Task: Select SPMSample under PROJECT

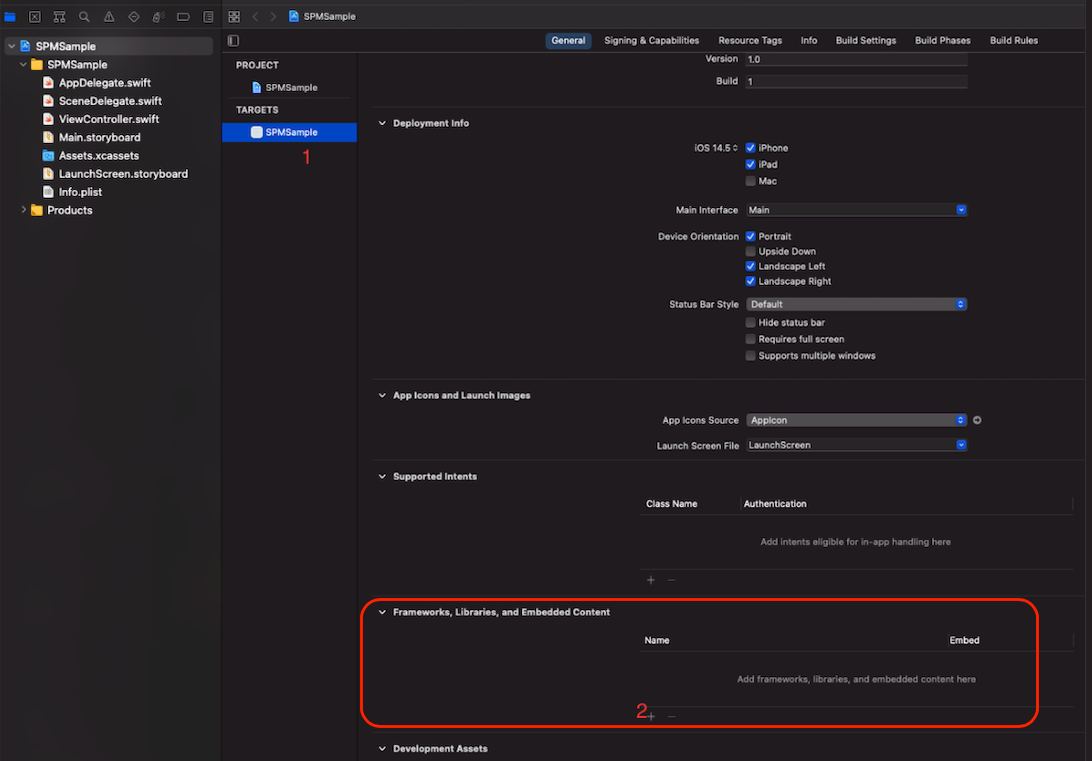Action: [290, 88]
